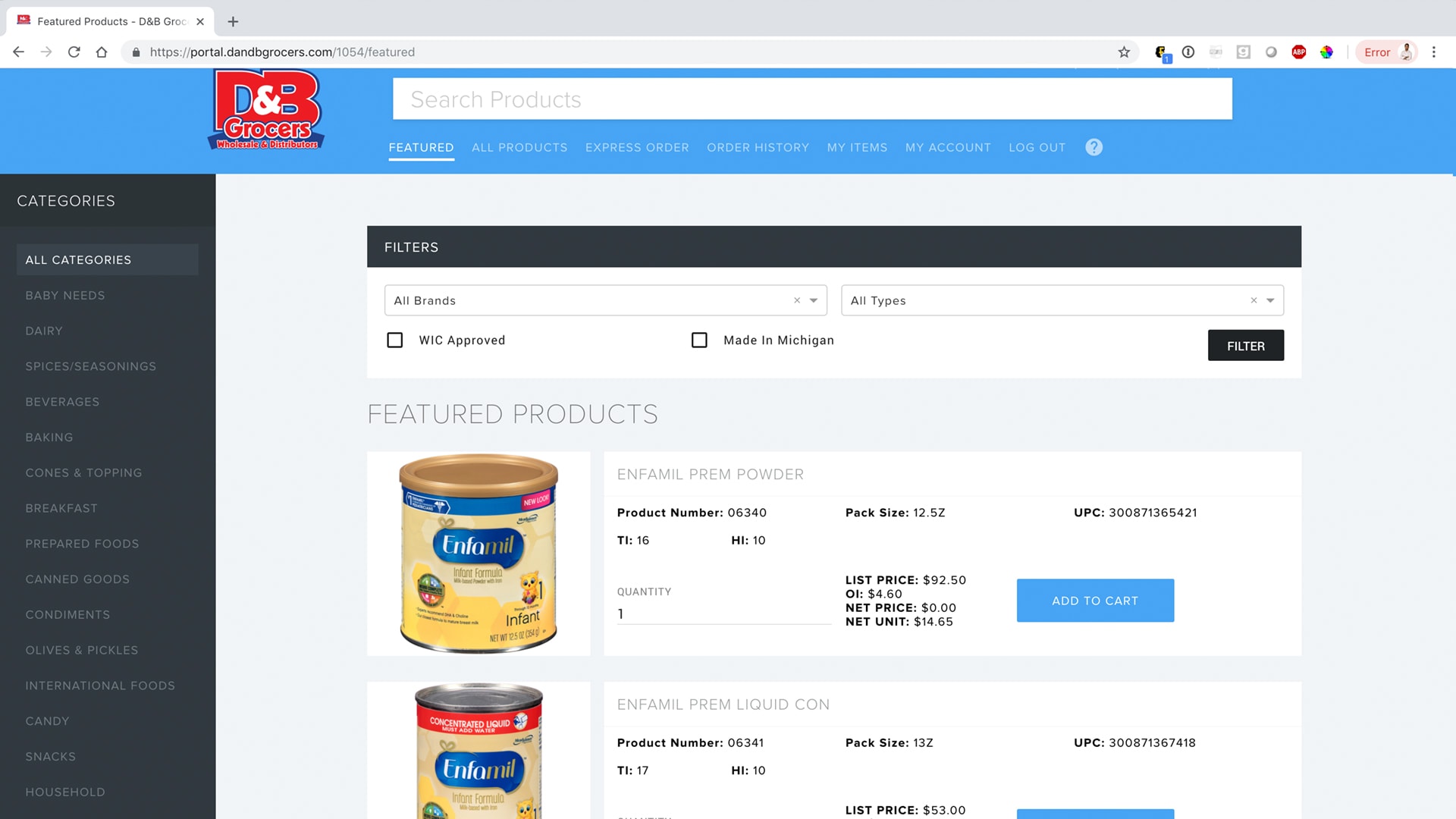Switch to the Featured tab
Image resolution: width=1456 pixels, height=819 pixels.
click(421, 147)
